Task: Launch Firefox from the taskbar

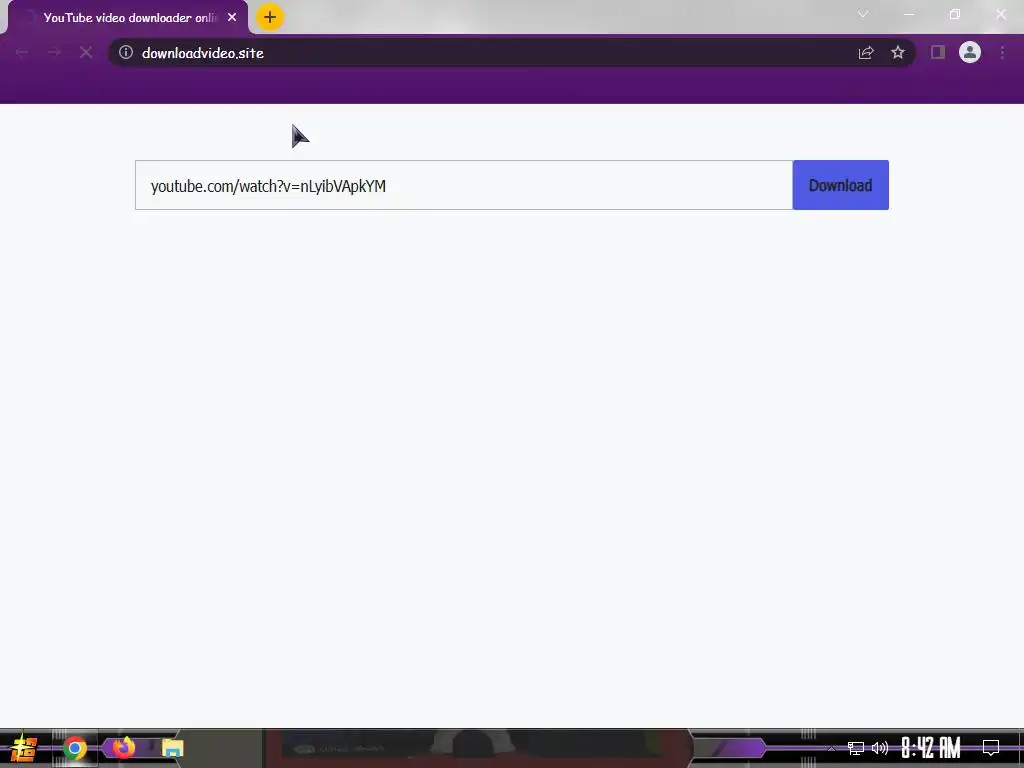Action: pyautogui.click(x=123, y=747)
